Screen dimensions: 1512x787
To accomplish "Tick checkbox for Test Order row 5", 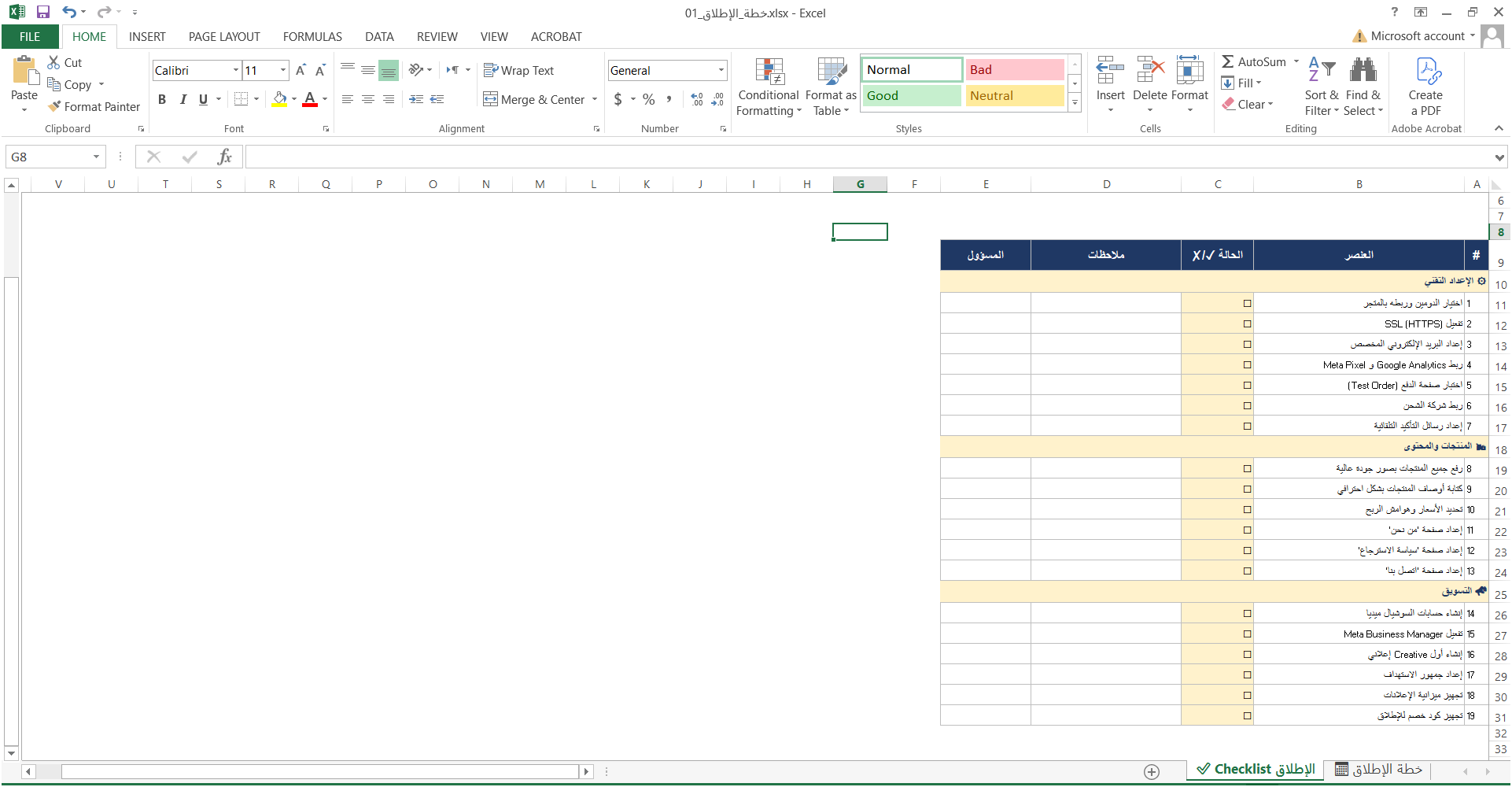I will coord(1247,385).
